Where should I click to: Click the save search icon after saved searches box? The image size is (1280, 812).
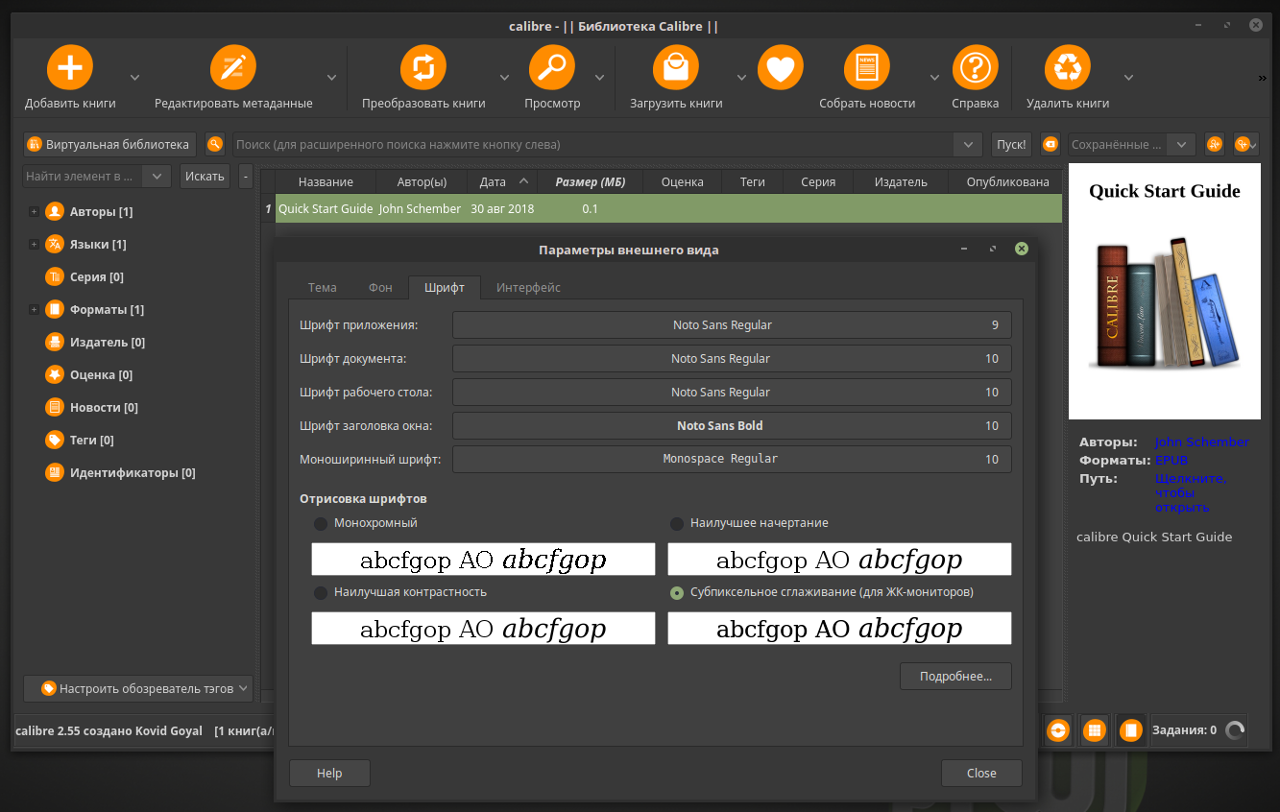1214,144
